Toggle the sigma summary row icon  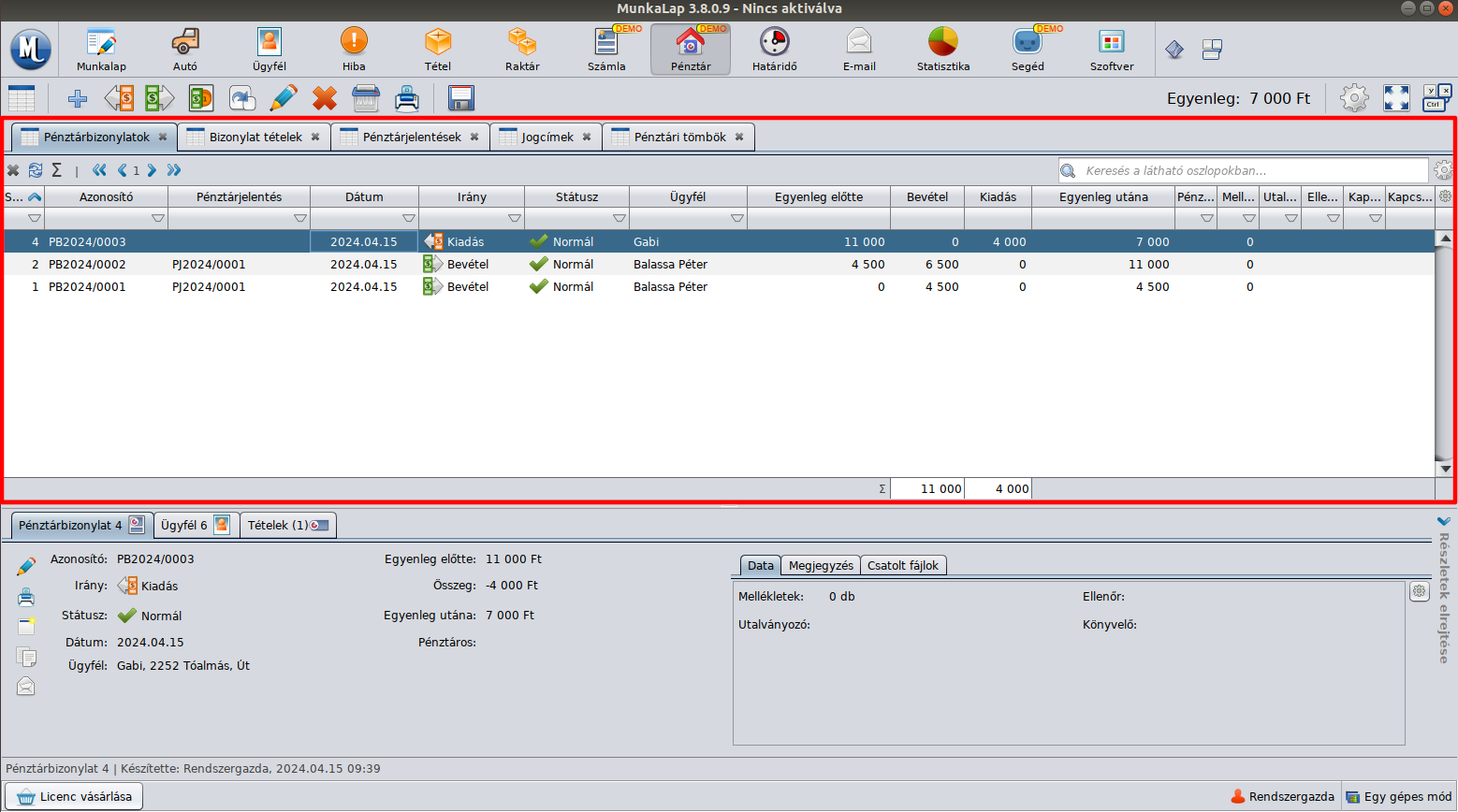pyautogui.click(x=57, y=170)
